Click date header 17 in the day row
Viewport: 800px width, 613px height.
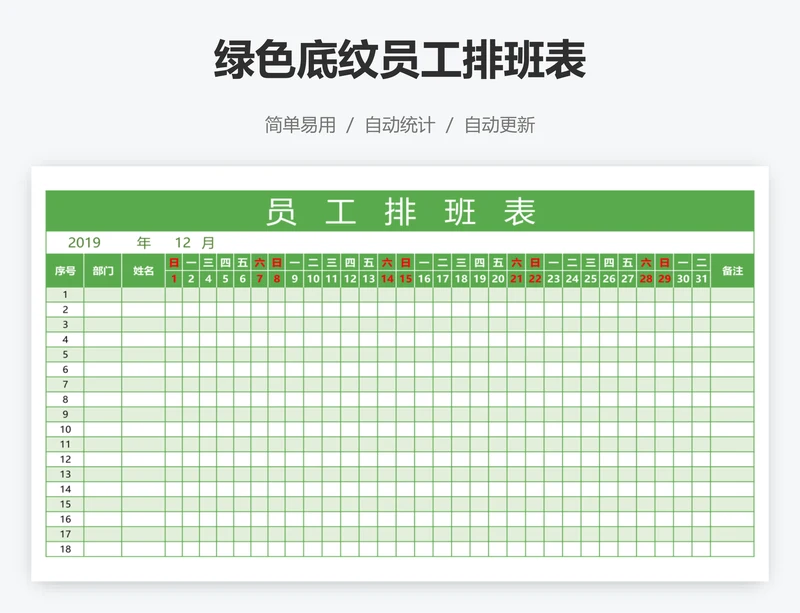click(442, 279)
